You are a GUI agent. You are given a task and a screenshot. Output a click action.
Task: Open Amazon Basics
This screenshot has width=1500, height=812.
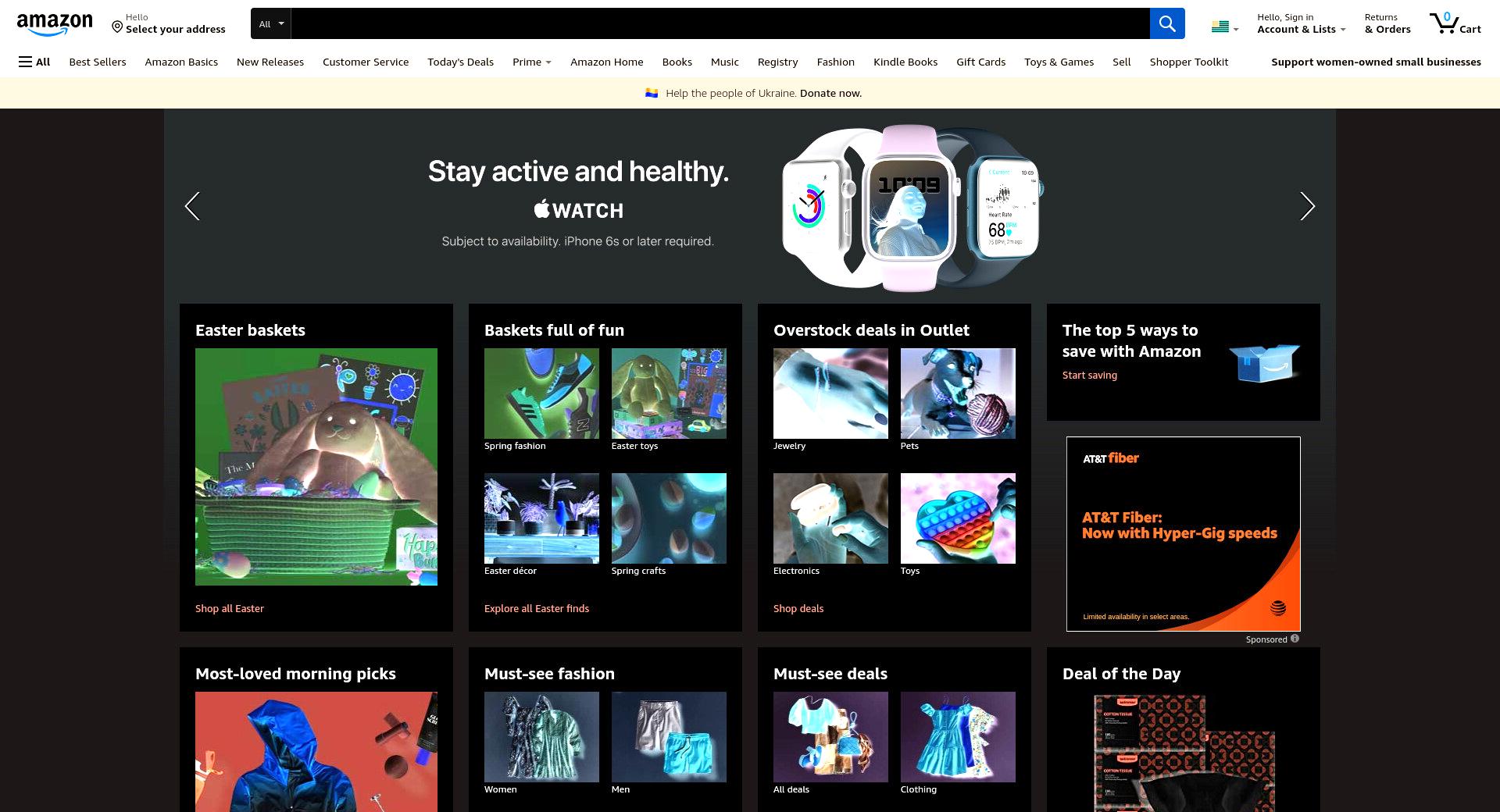tap(181, 62)
